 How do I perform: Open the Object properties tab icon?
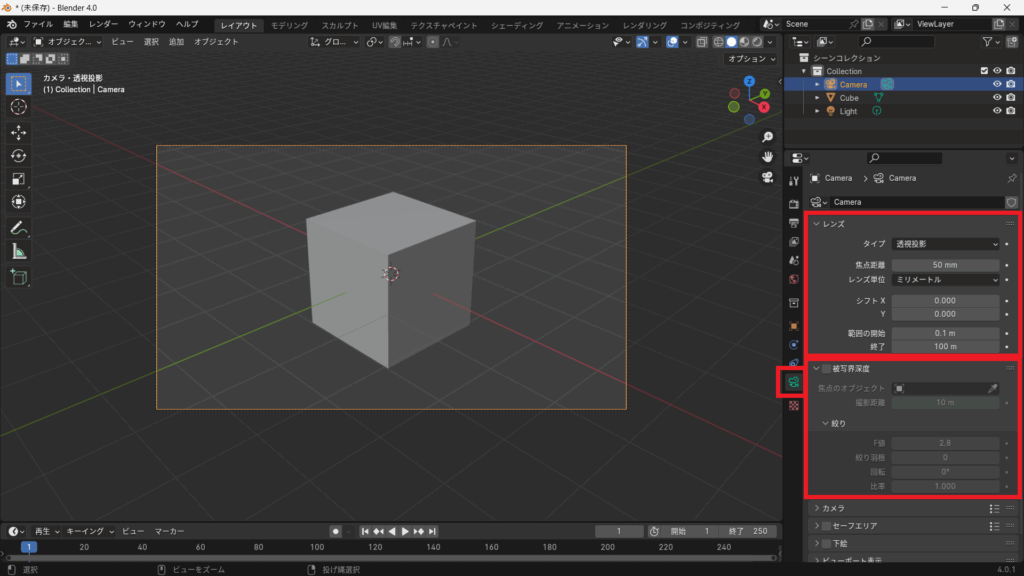793,326
